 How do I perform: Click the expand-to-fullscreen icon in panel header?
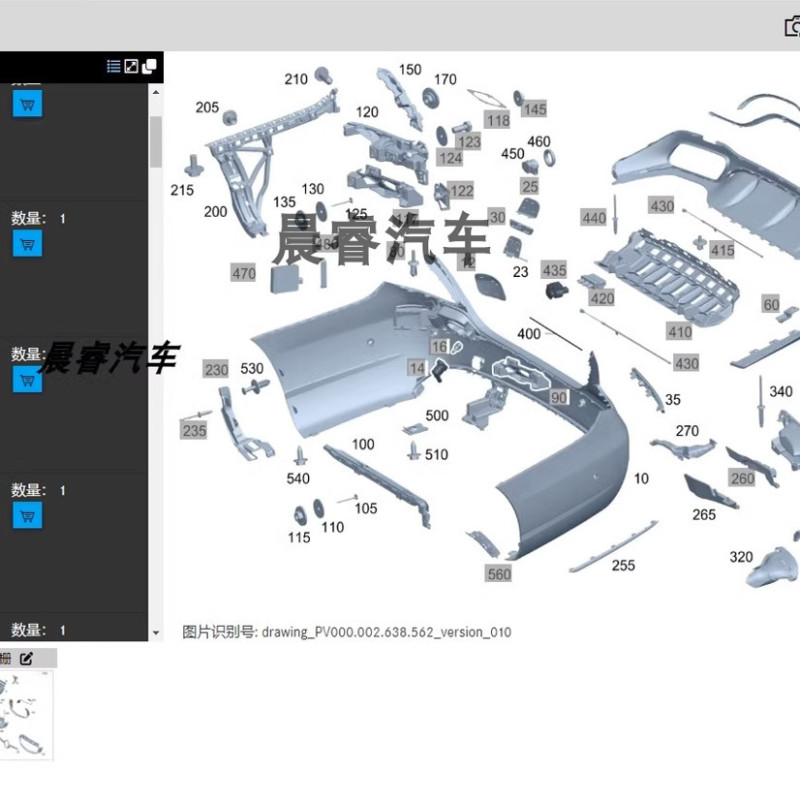click(x=131, y=66)
